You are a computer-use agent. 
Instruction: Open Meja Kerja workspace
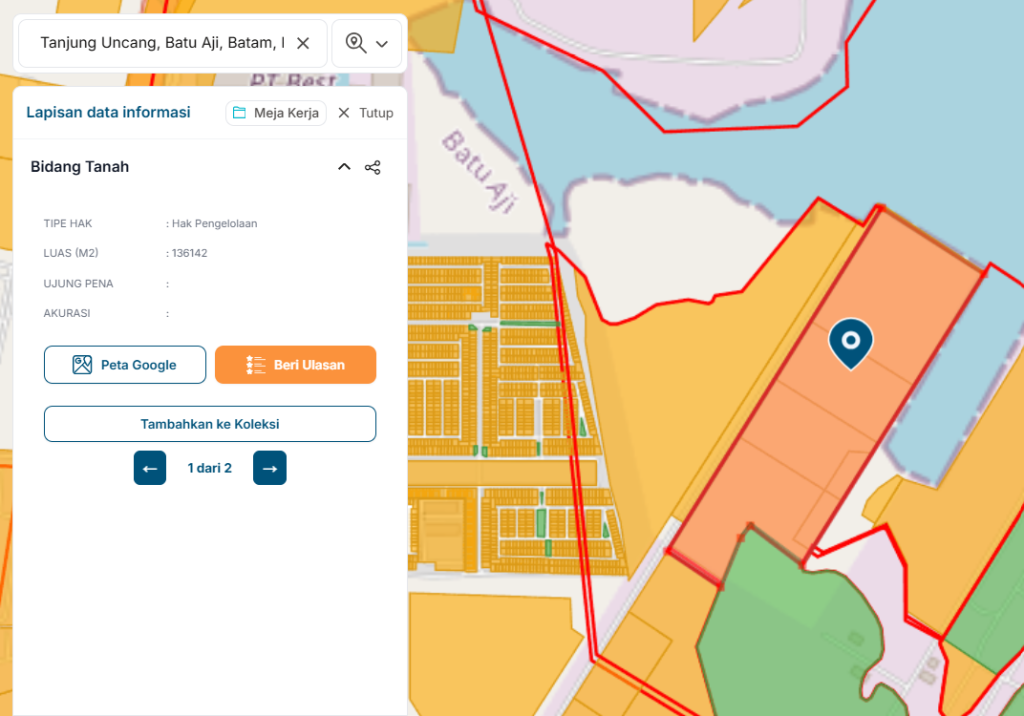[x=276, y=113]
